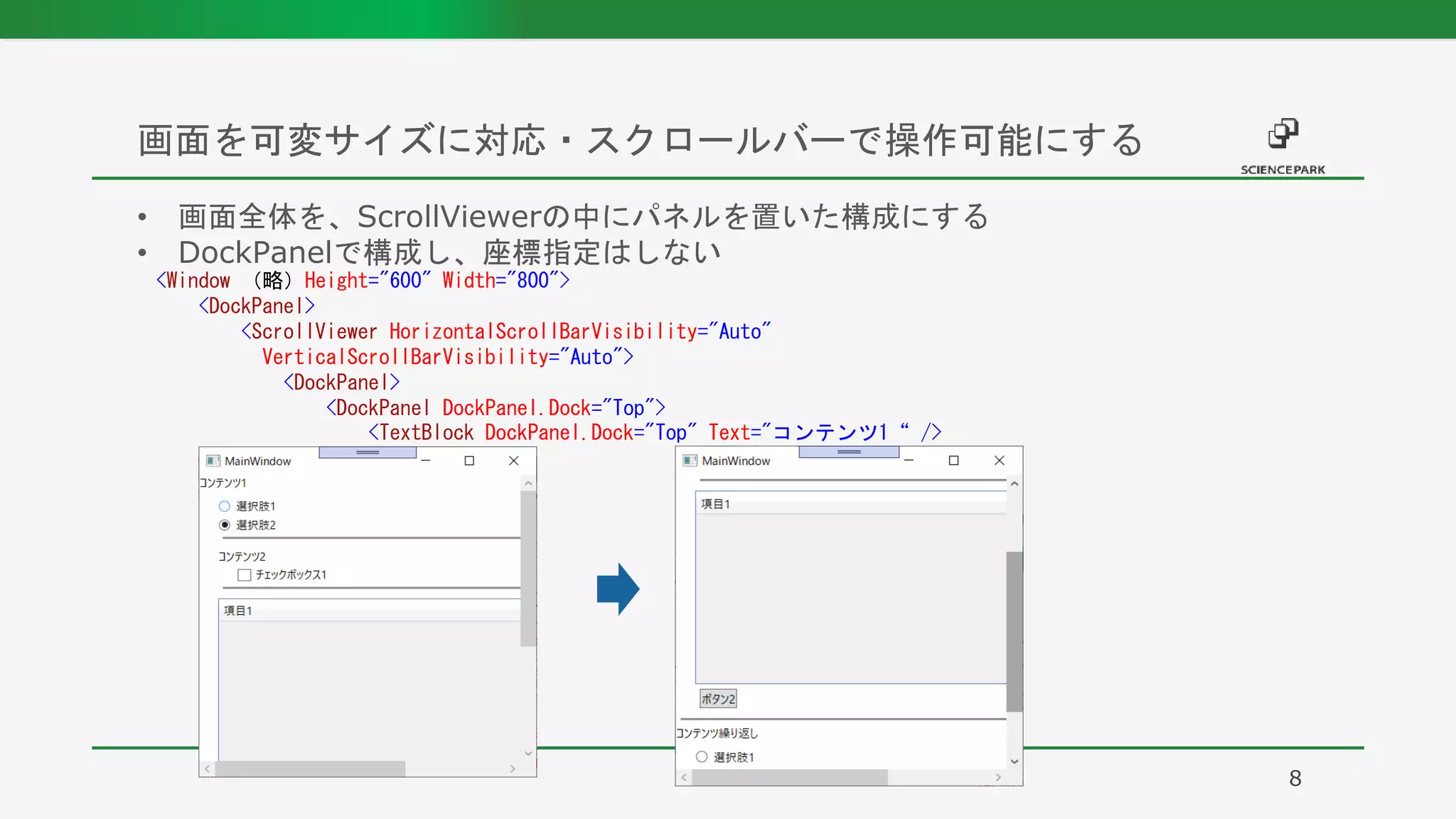Viewport: 1456px width, 819px height.
Task: Click vertical scroll-up arrow in left window
Action: (x=528, y=483)
